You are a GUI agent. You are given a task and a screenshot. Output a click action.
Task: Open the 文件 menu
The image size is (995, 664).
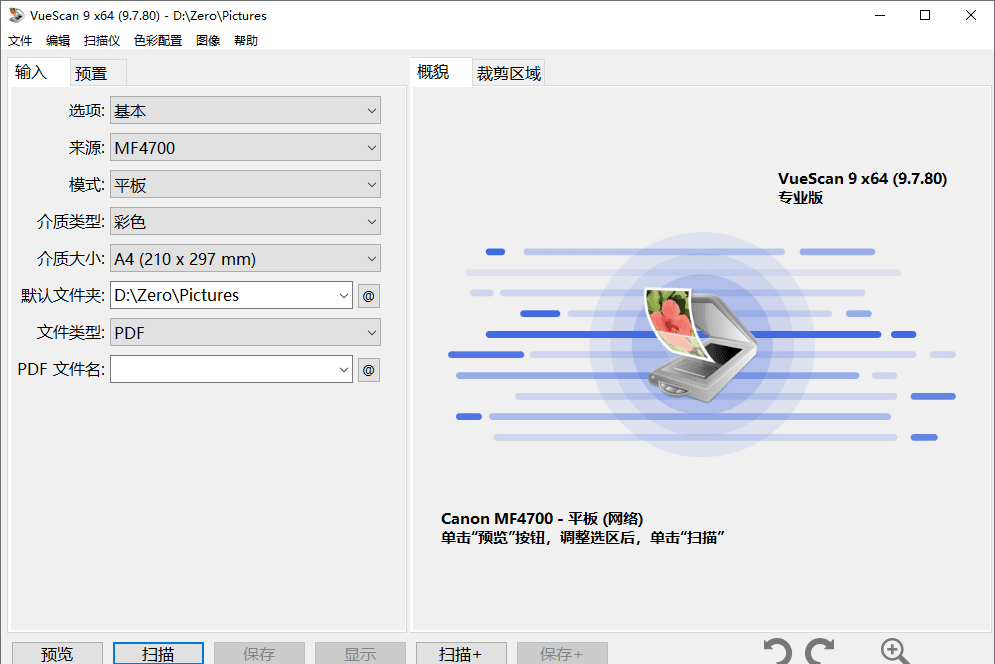coord(20,41)
